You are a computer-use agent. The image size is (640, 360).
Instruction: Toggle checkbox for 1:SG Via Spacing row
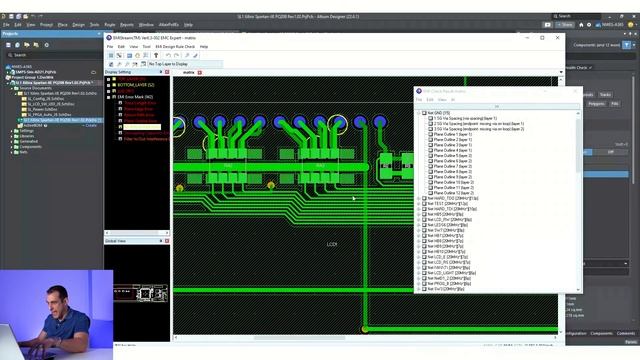(x=430, y=118)
